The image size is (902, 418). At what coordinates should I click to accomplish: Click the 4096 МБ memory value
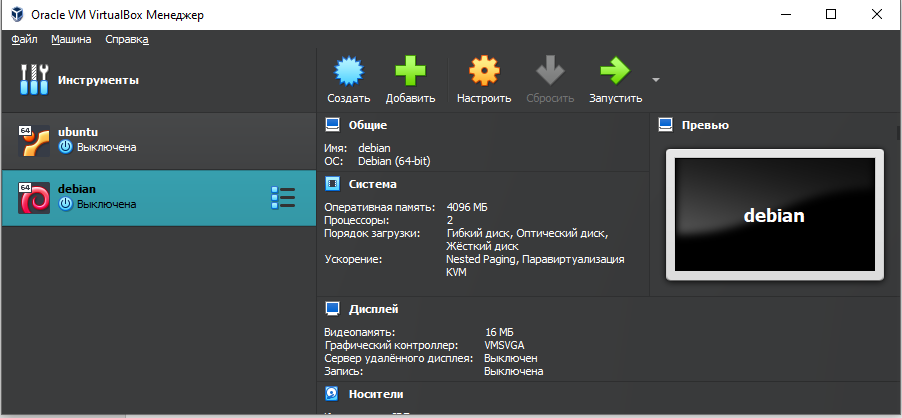467,206
